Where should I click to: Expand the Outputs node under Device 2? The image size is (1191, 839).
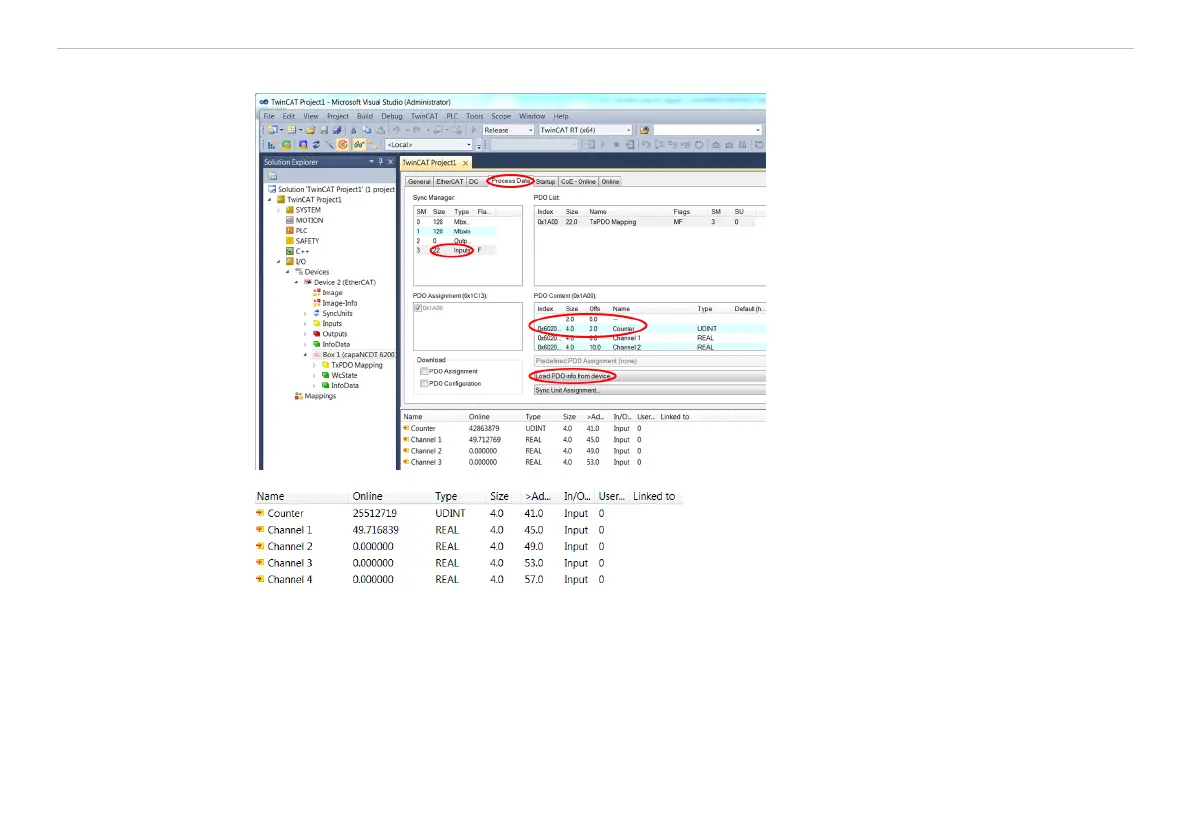pyautogui.click(x=305, y=334)
